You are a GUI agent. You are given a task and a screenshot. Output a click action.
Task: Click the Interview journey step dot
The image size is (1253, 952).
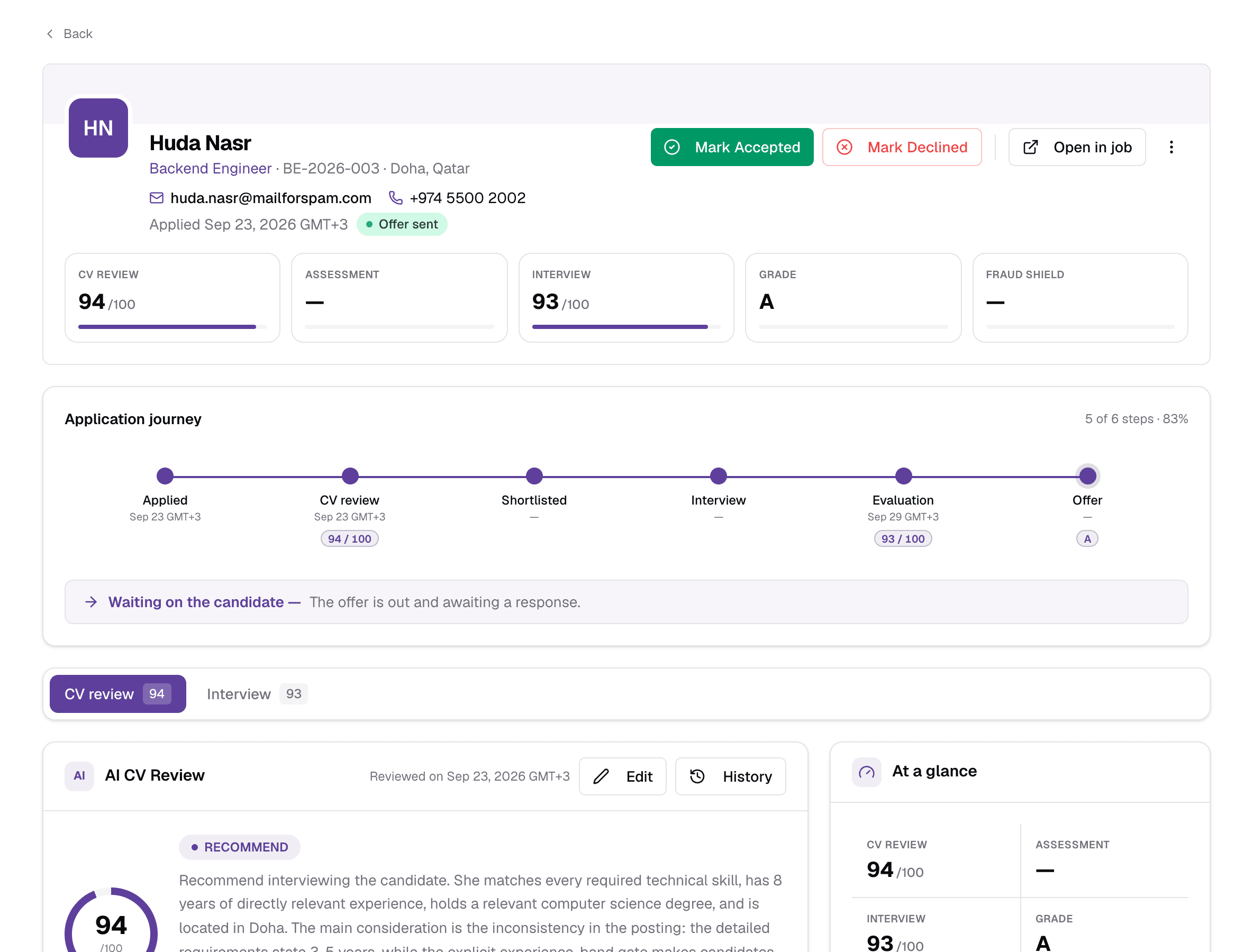[719, 476]
